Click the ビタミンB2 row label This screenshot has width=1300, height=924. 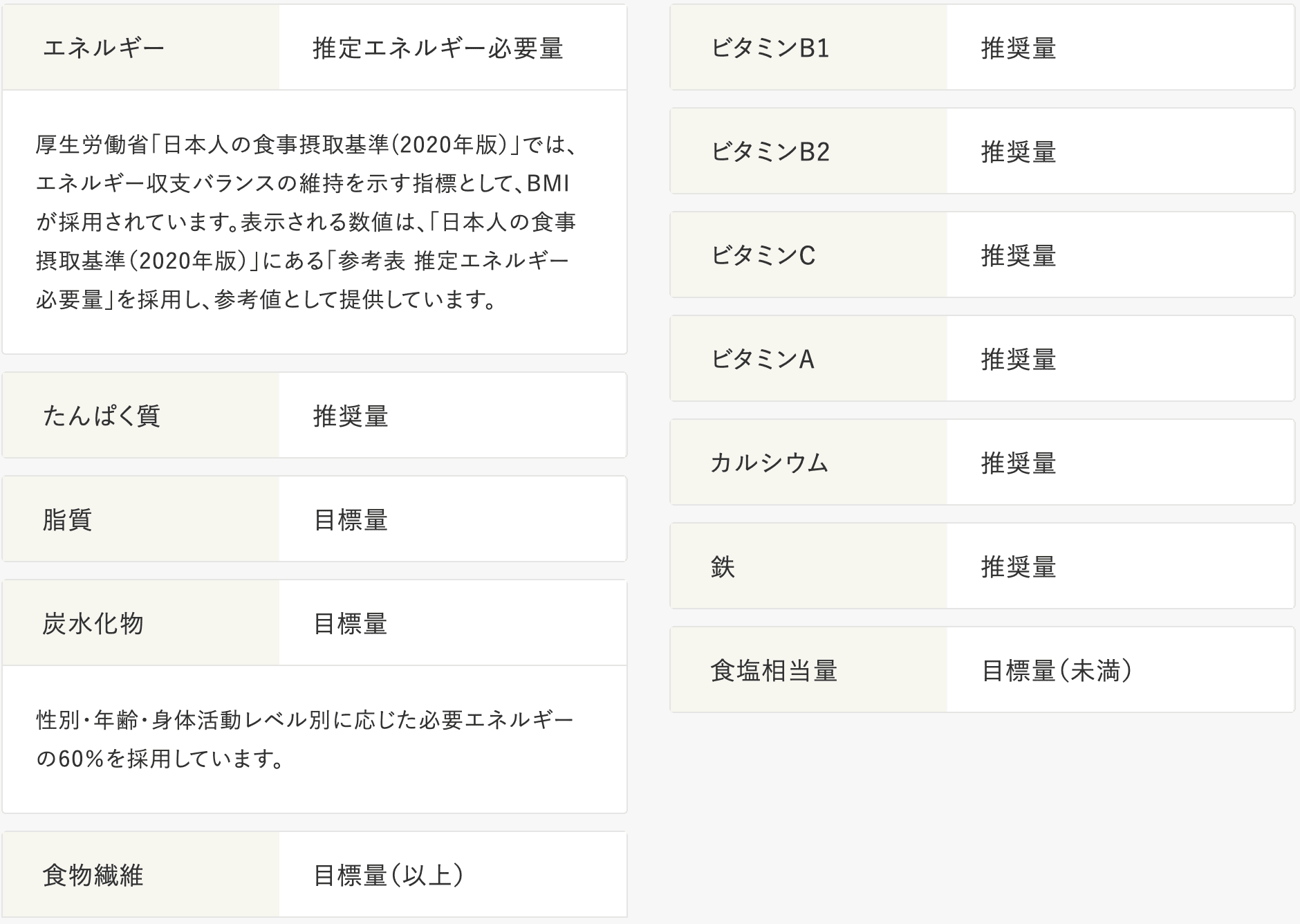[x=770, y=151]
